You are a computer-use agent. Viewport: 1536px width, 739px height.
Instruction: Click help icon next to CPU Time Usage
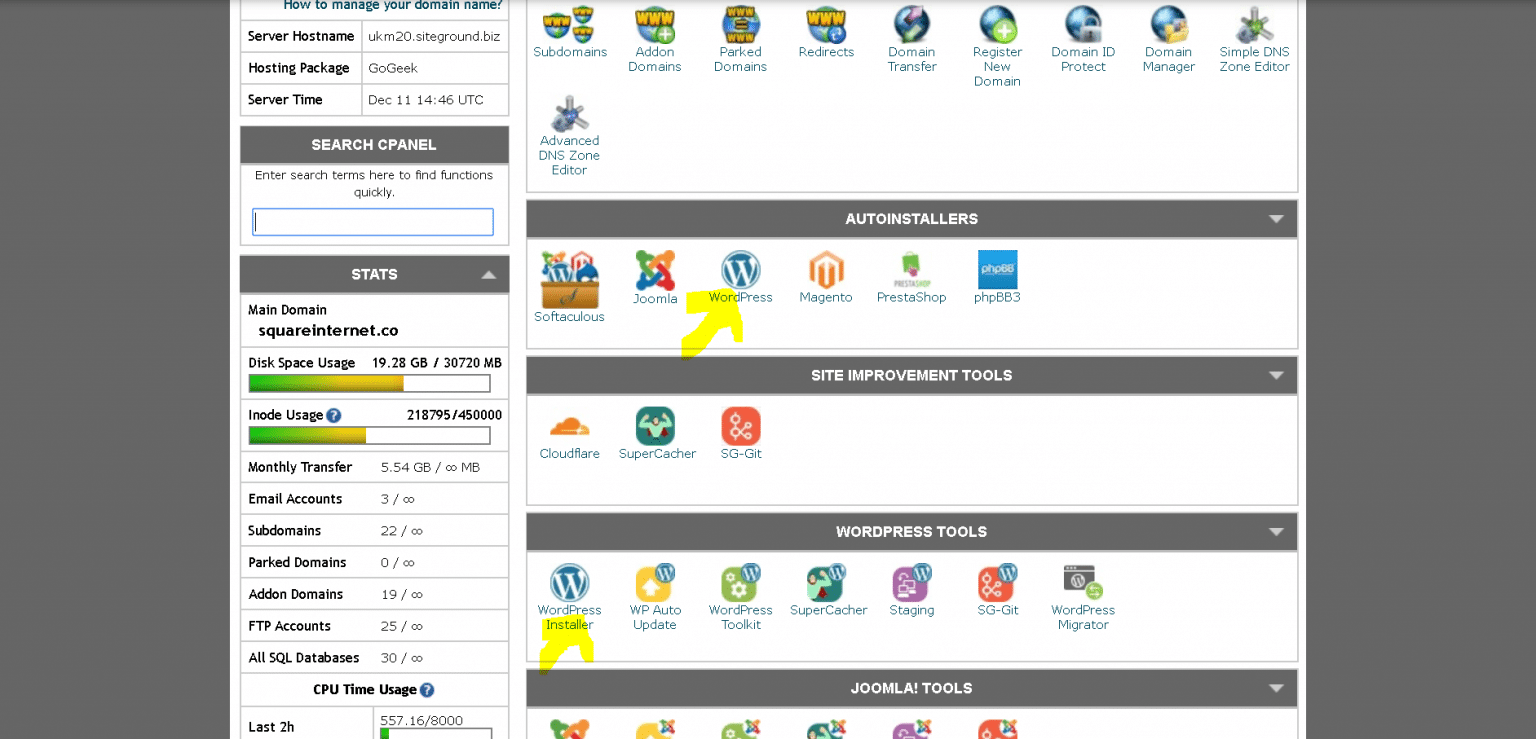coord(427,690)
